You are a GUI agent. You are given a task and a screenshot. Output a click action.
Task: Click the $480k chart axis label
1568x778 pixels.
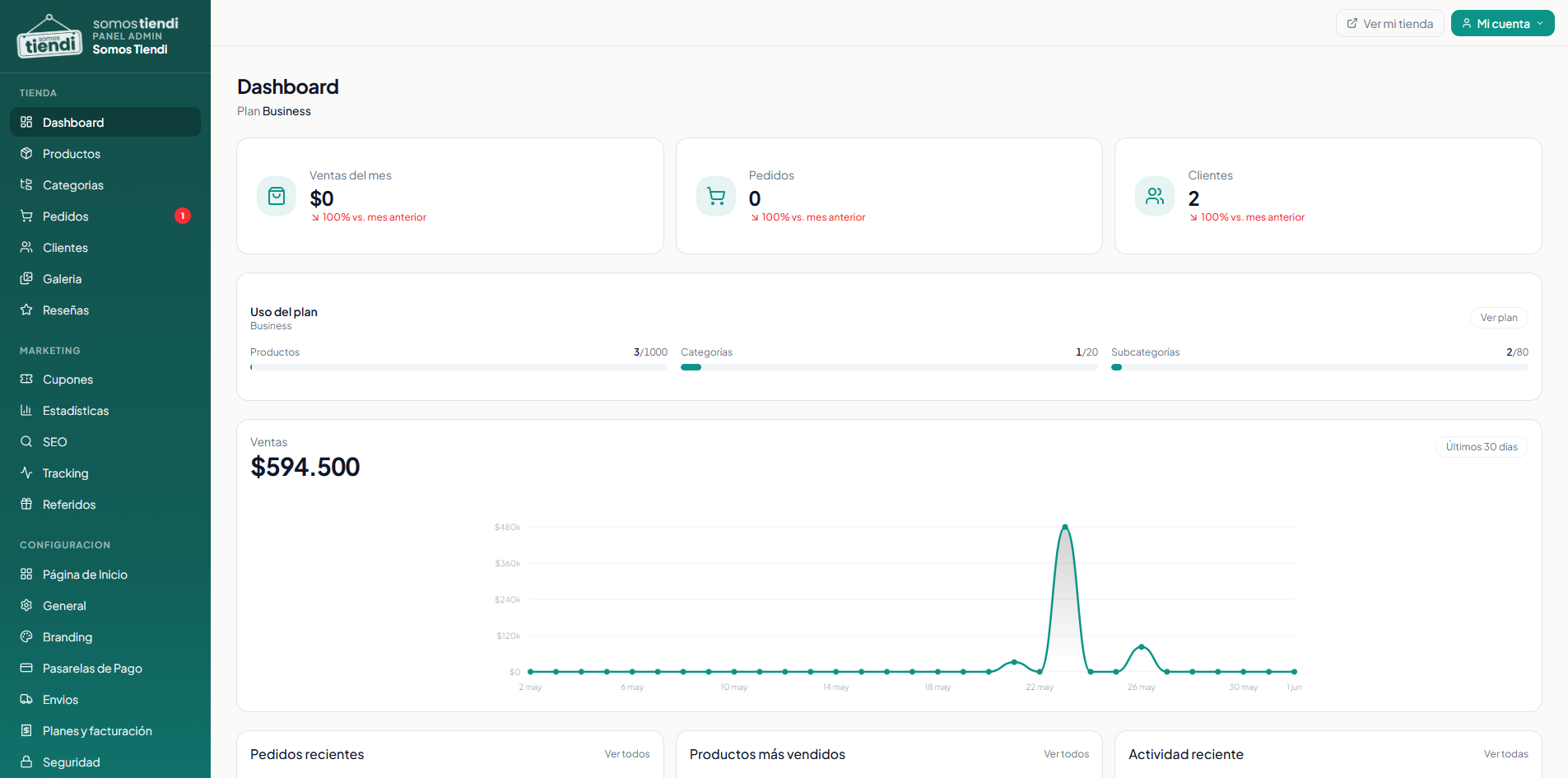507,527
